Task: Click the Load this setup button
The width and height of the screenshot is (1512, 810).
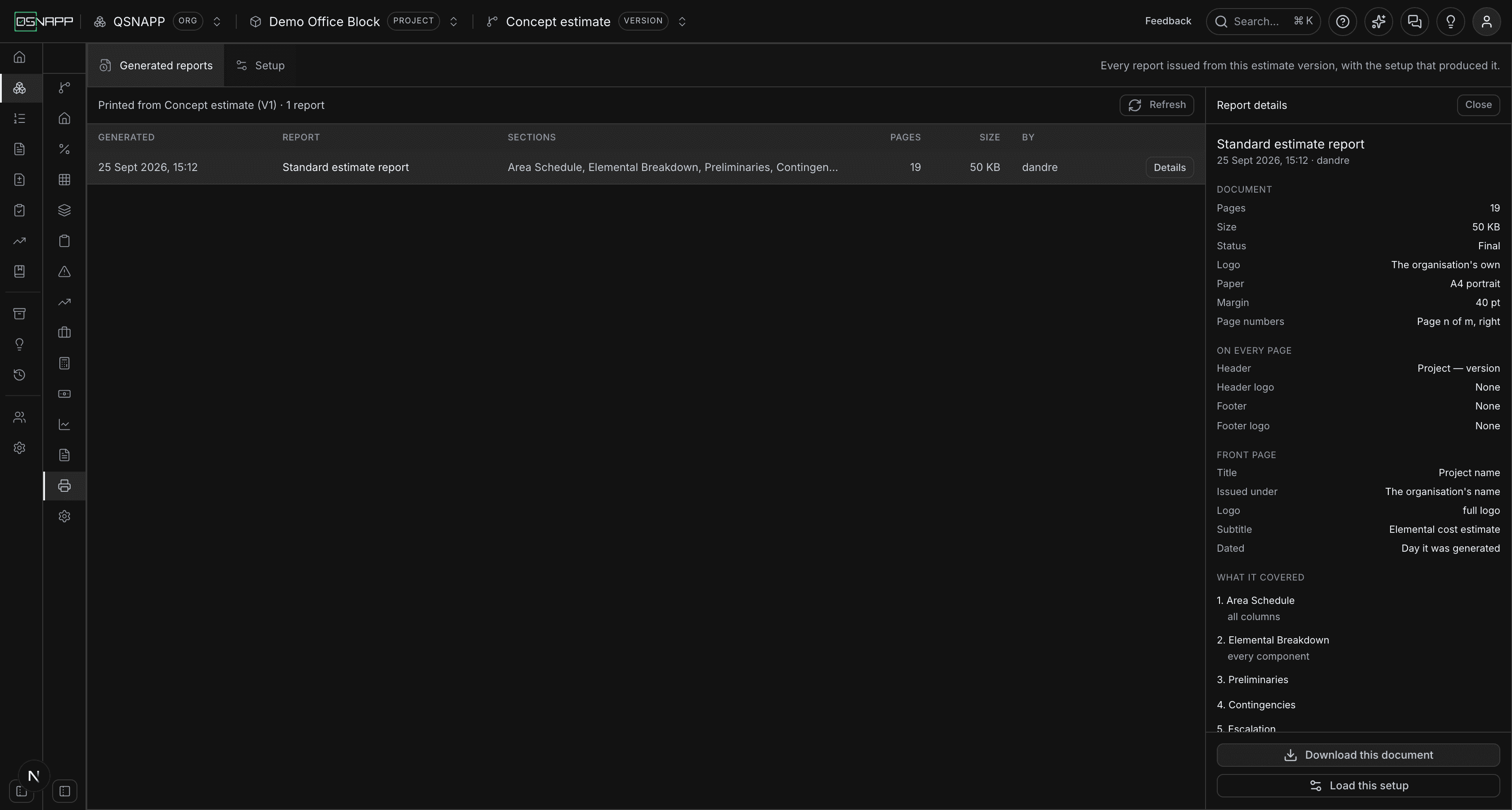Action: [1358, 786]
